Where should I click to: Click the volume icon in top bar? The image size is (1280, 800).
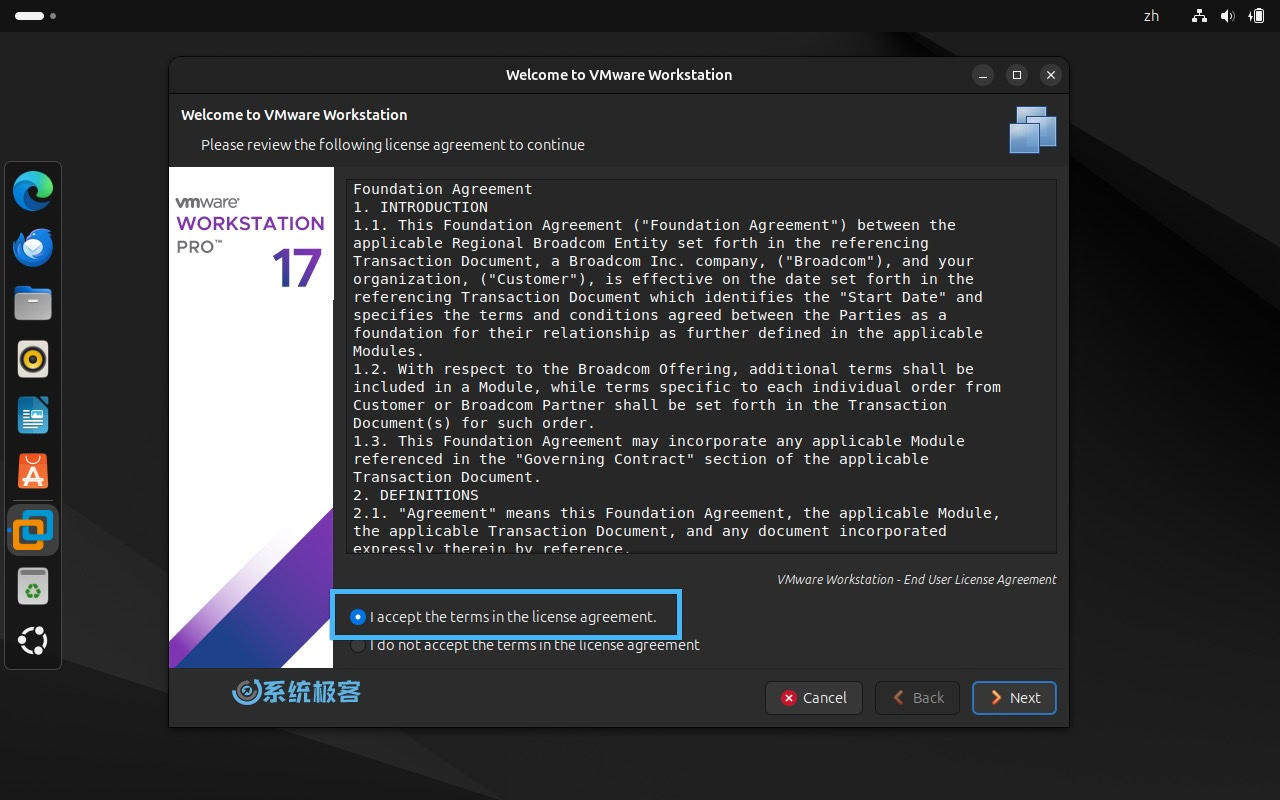[1227, 16]
